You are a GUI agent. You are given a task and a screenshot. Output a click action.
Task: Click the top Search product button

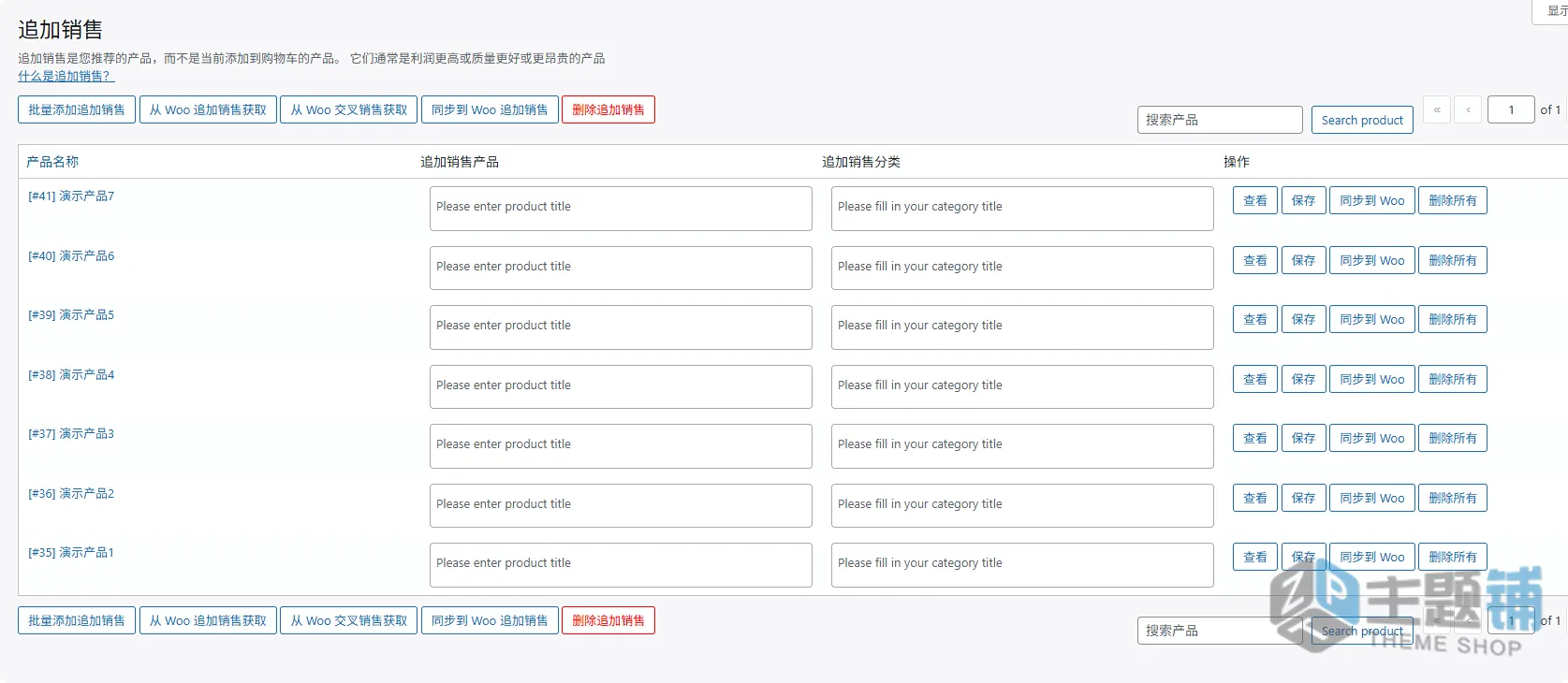1362,120
